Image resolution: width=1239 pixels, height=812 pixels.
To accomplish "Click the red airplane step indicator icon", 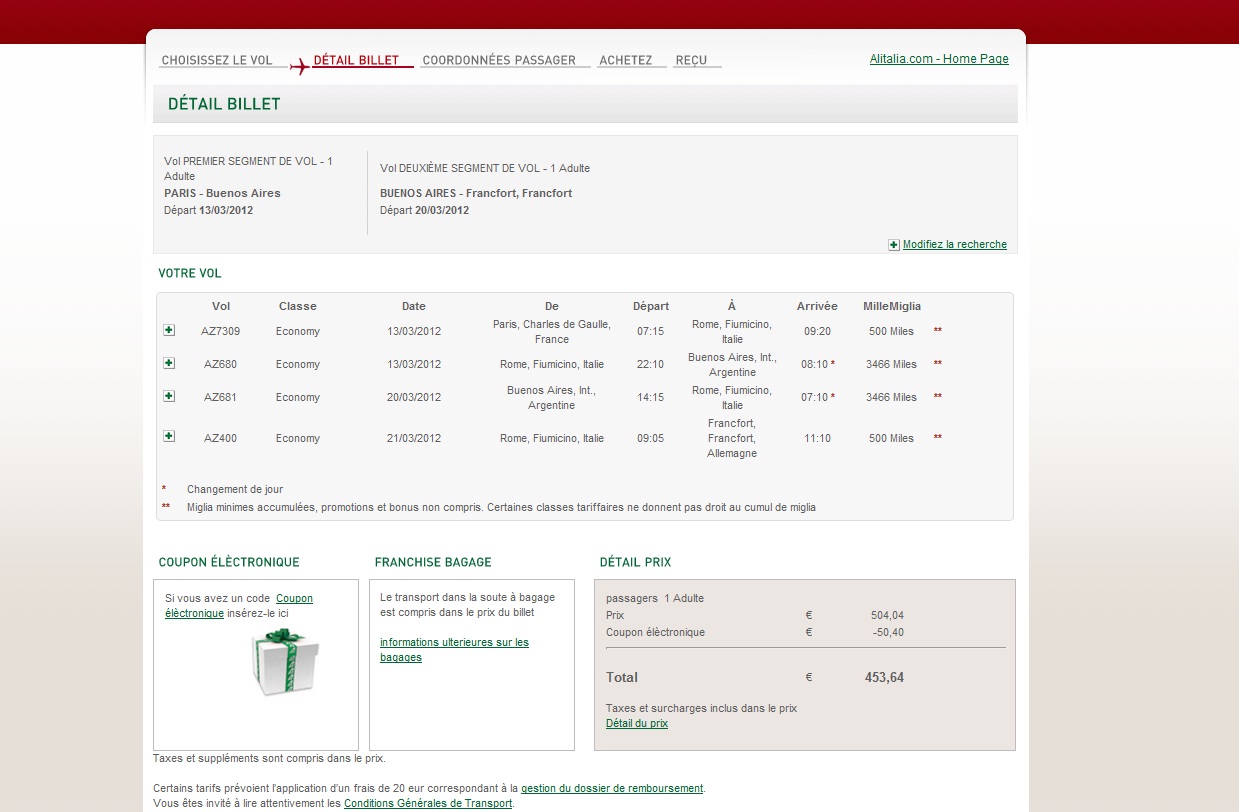I will [299, 66].
